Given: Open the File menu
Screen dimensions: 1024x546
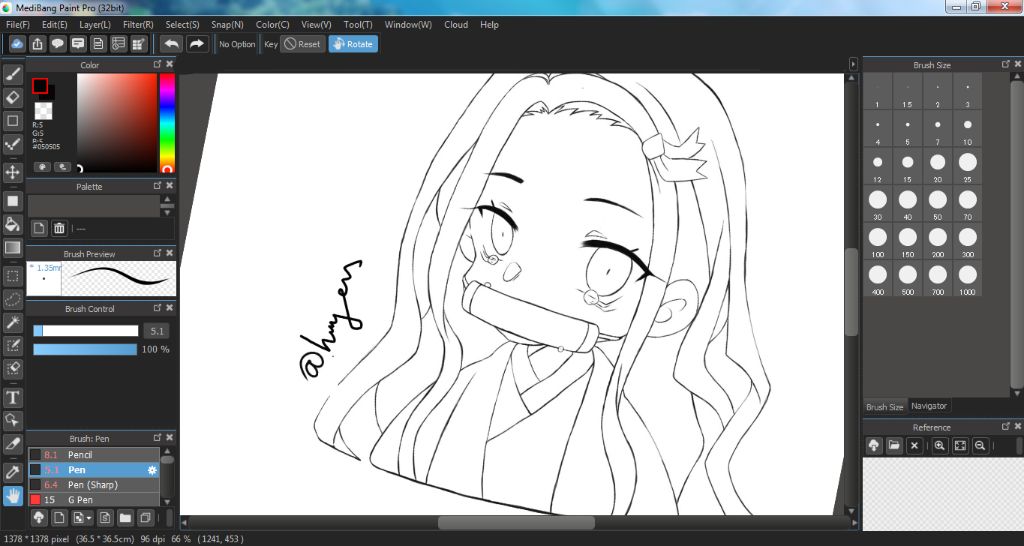Looking at the screenshot, I should [18, 25].
